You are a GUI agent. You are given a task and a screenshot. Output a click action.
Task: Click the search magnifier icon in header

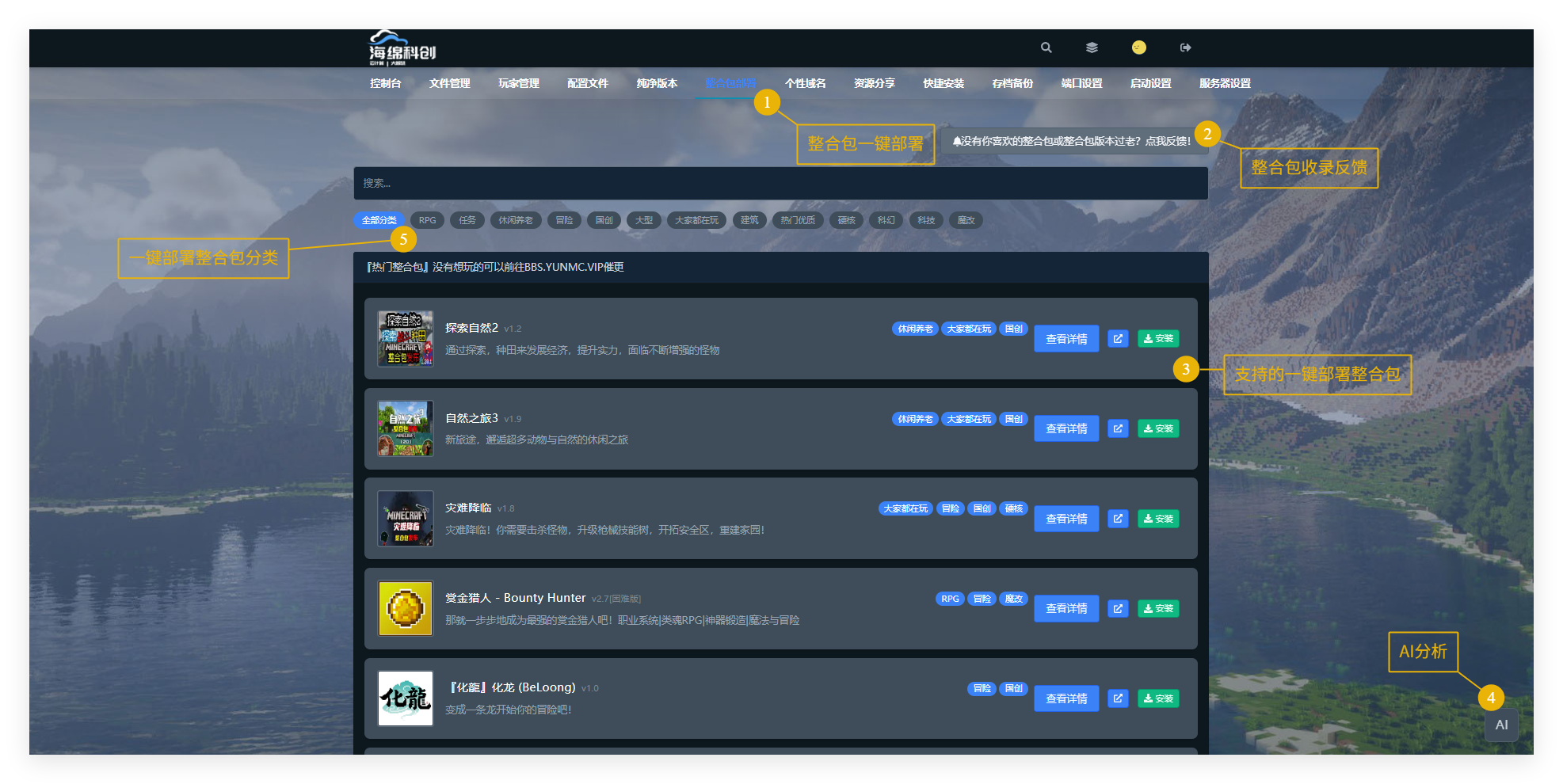1046,48
